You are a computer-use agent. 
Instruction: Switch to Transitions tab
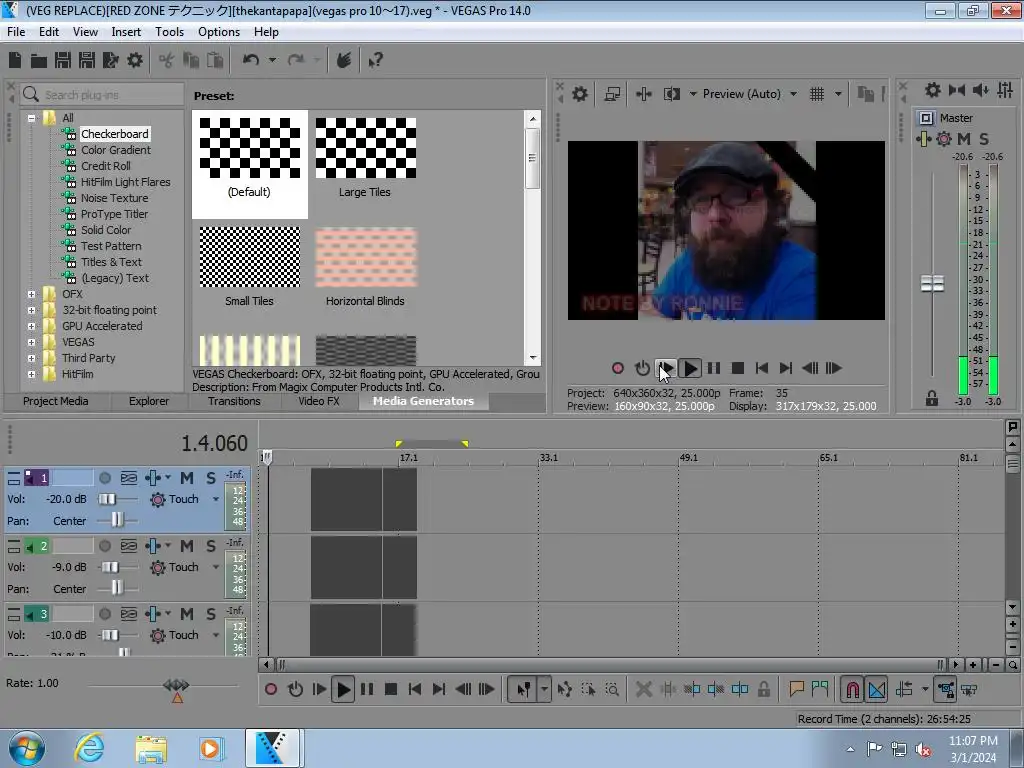pos(234,401)
